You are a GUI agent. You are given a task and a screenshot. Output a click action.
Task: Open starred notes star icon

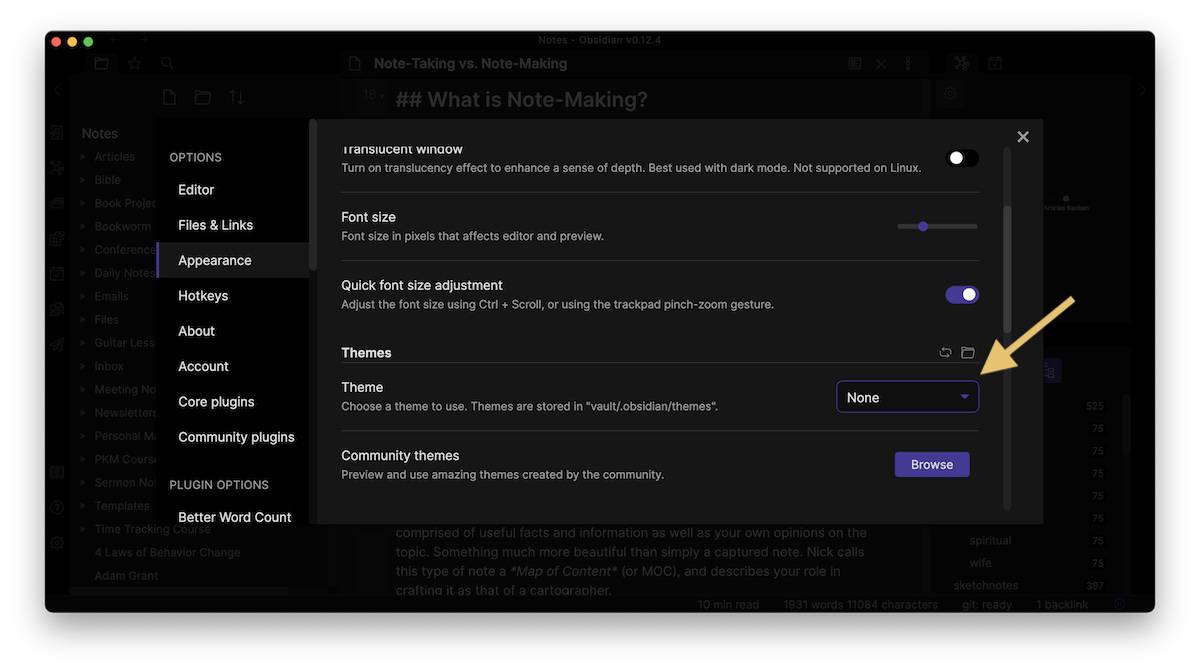click(x=134, y=63)
